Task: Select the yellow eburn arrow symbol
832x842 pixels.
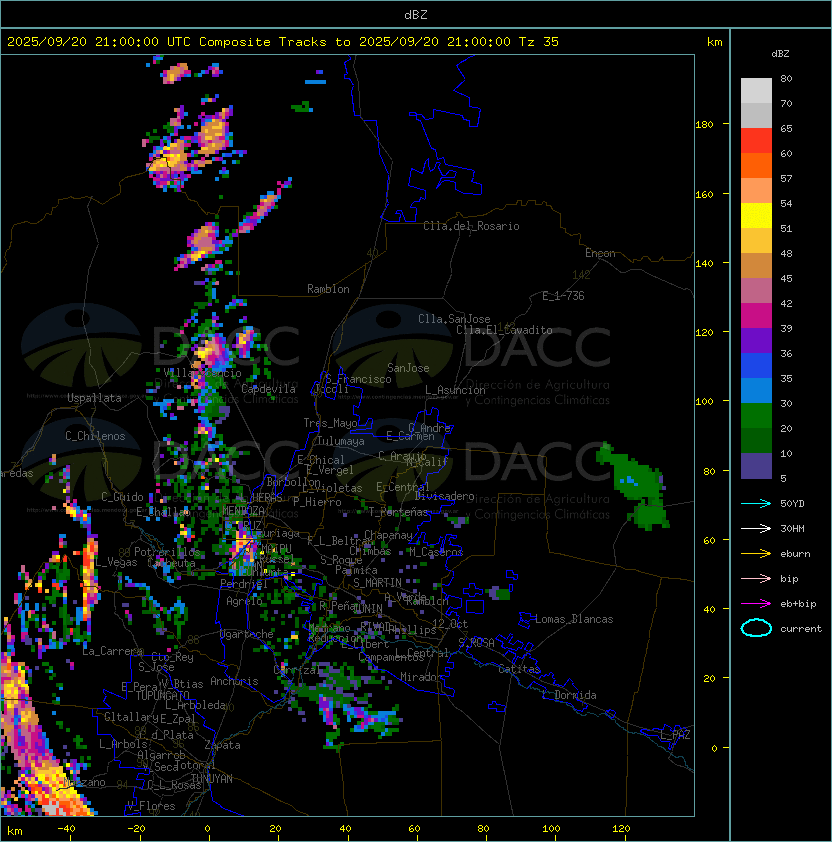Action: [x=756, y=554]
